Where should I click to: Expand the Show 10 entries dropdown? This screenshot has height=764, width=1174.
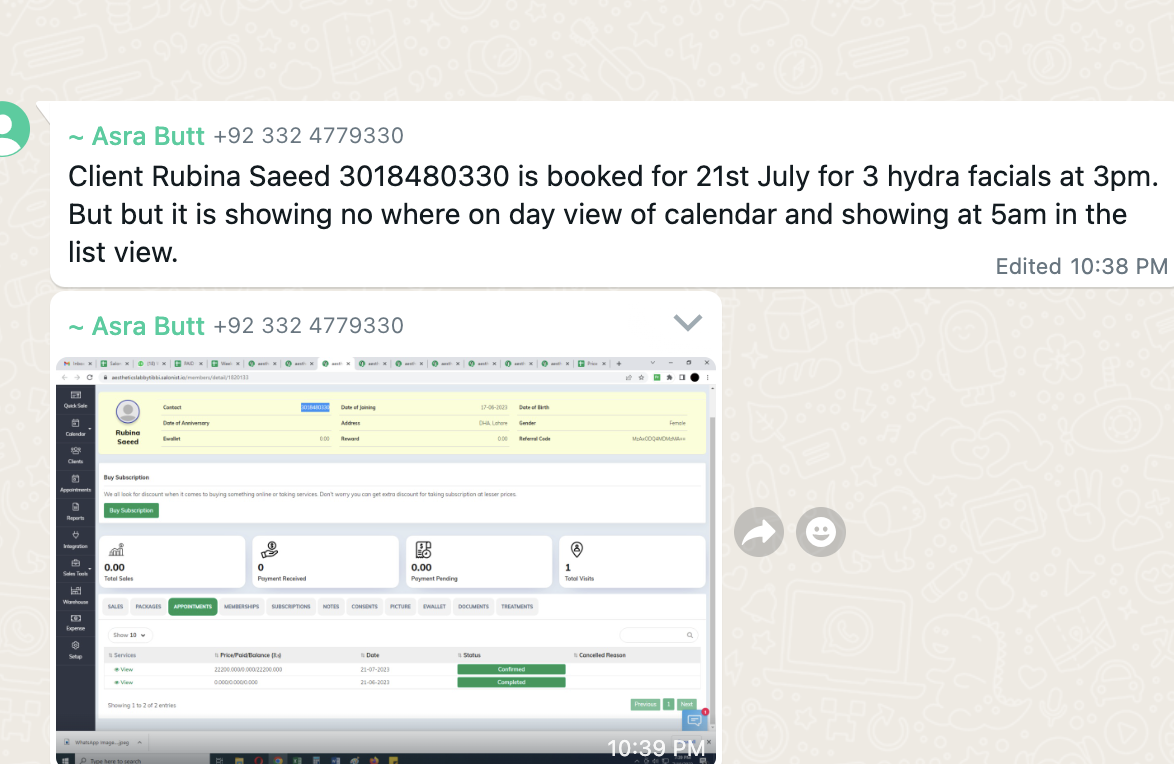pyautogui.click(x=130, y=635)
